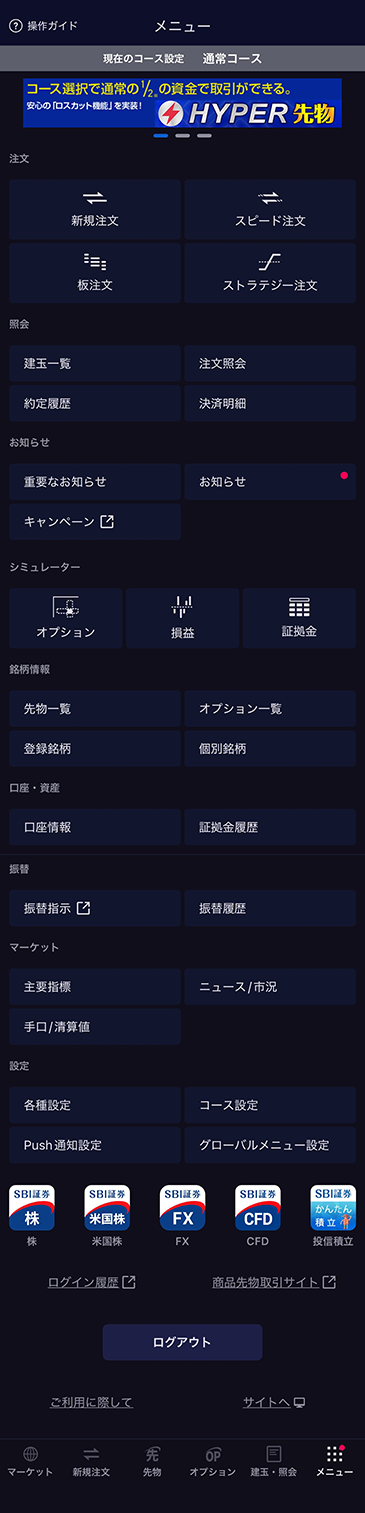Switch to the マーケット bottom tab
This screenshot has width=365, height=1513.
click(31, 1461)
